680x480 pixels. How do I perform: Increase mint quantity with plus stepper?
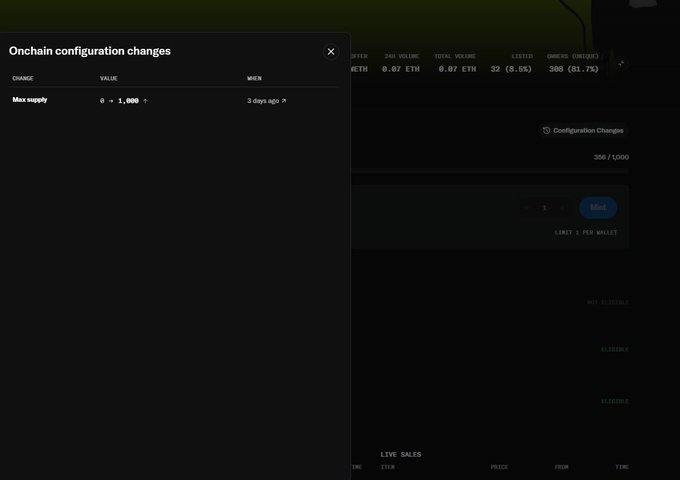(x=562, y=208)
